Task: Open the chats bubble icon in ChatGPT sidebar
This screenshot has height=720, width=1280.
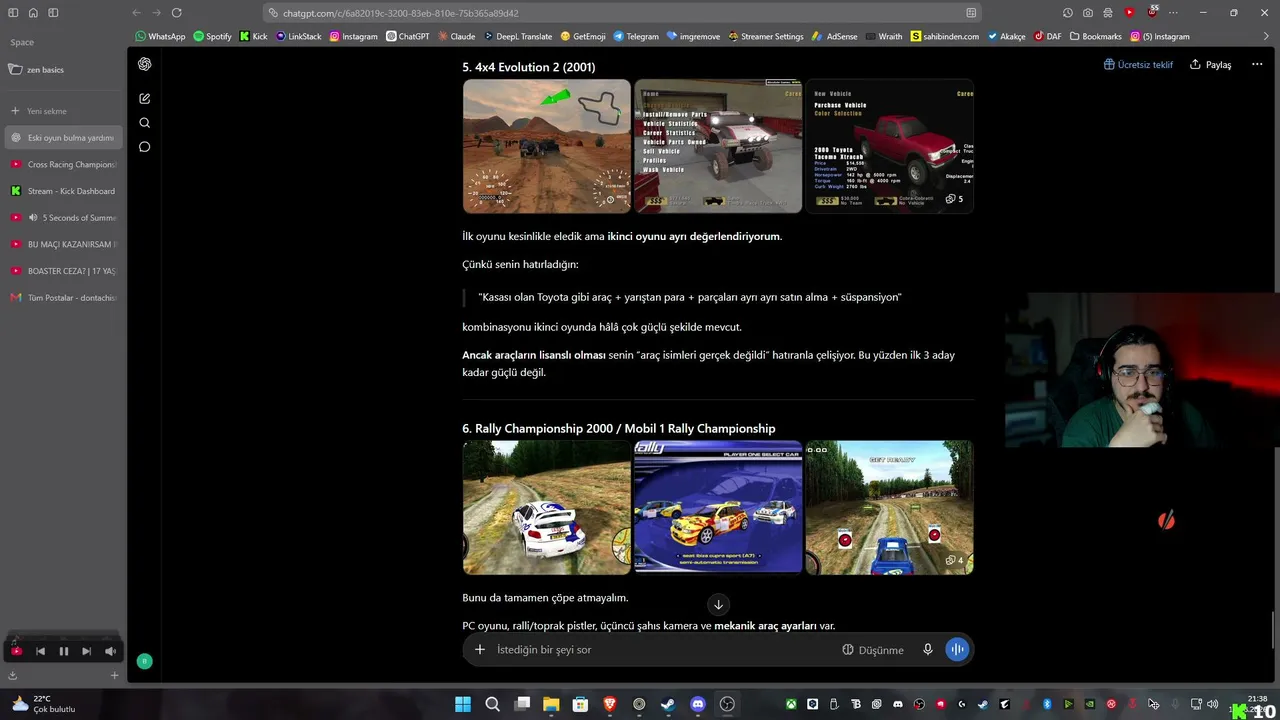Action: [x=145, y=147]
